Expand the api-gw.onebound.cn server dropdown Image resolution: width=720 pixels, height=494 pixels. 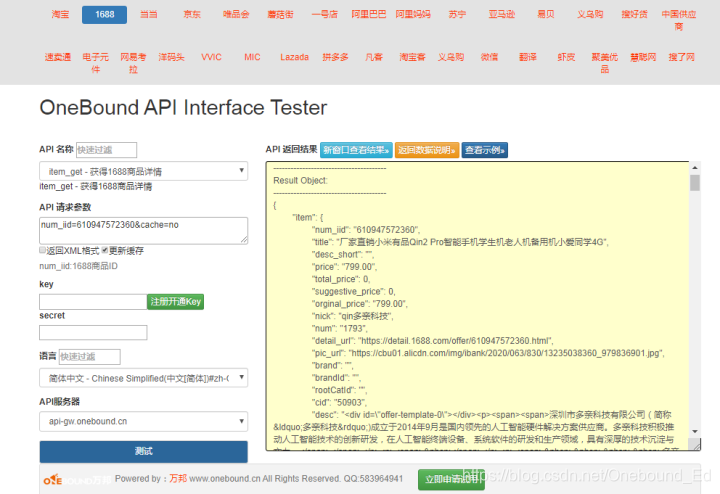[x=144, y=421]
